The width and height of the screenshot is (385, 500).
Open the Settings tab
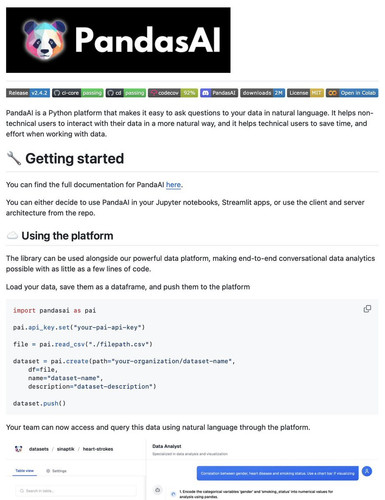click(x=56, y=471)
